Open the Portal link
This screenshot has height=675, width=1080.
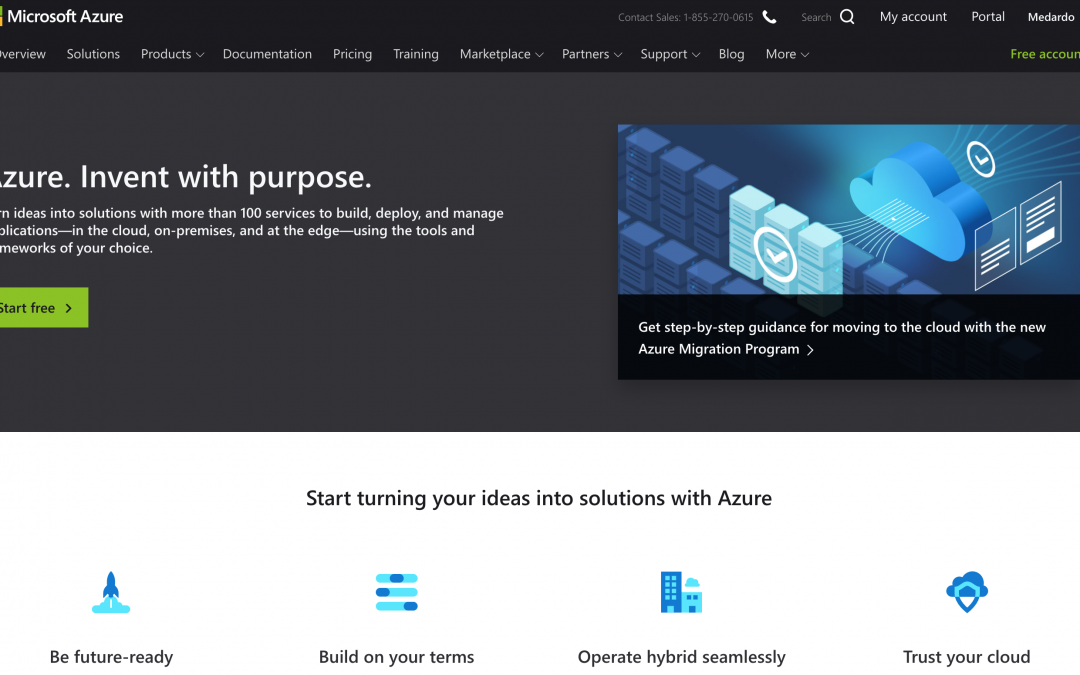(x=988, y=17)
